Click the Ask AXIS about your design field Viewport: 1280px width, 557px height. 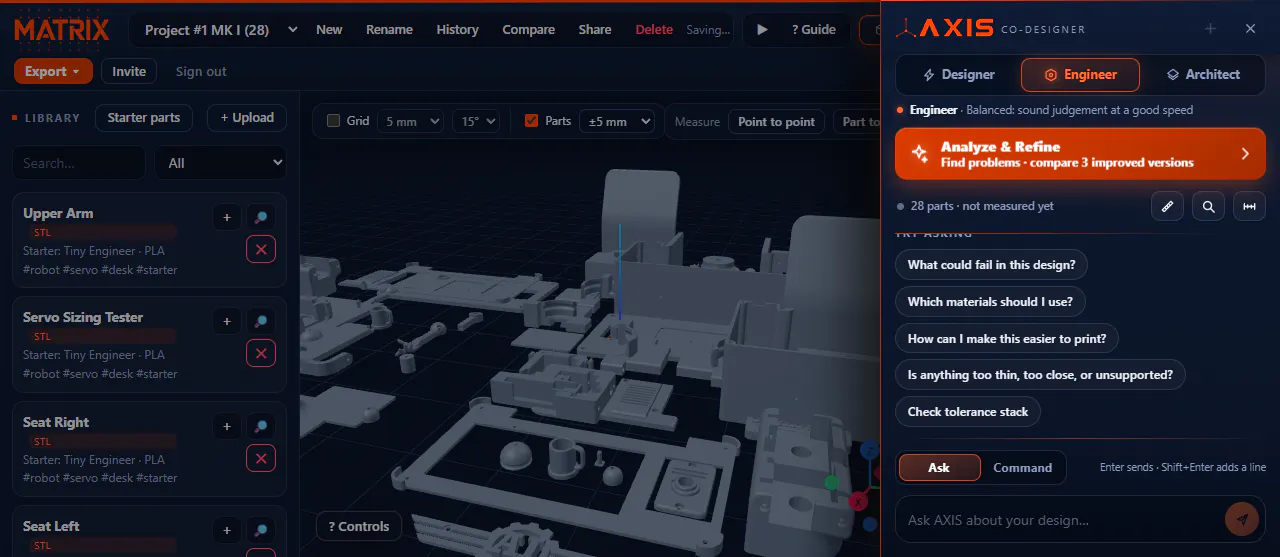coord(1060,520)
